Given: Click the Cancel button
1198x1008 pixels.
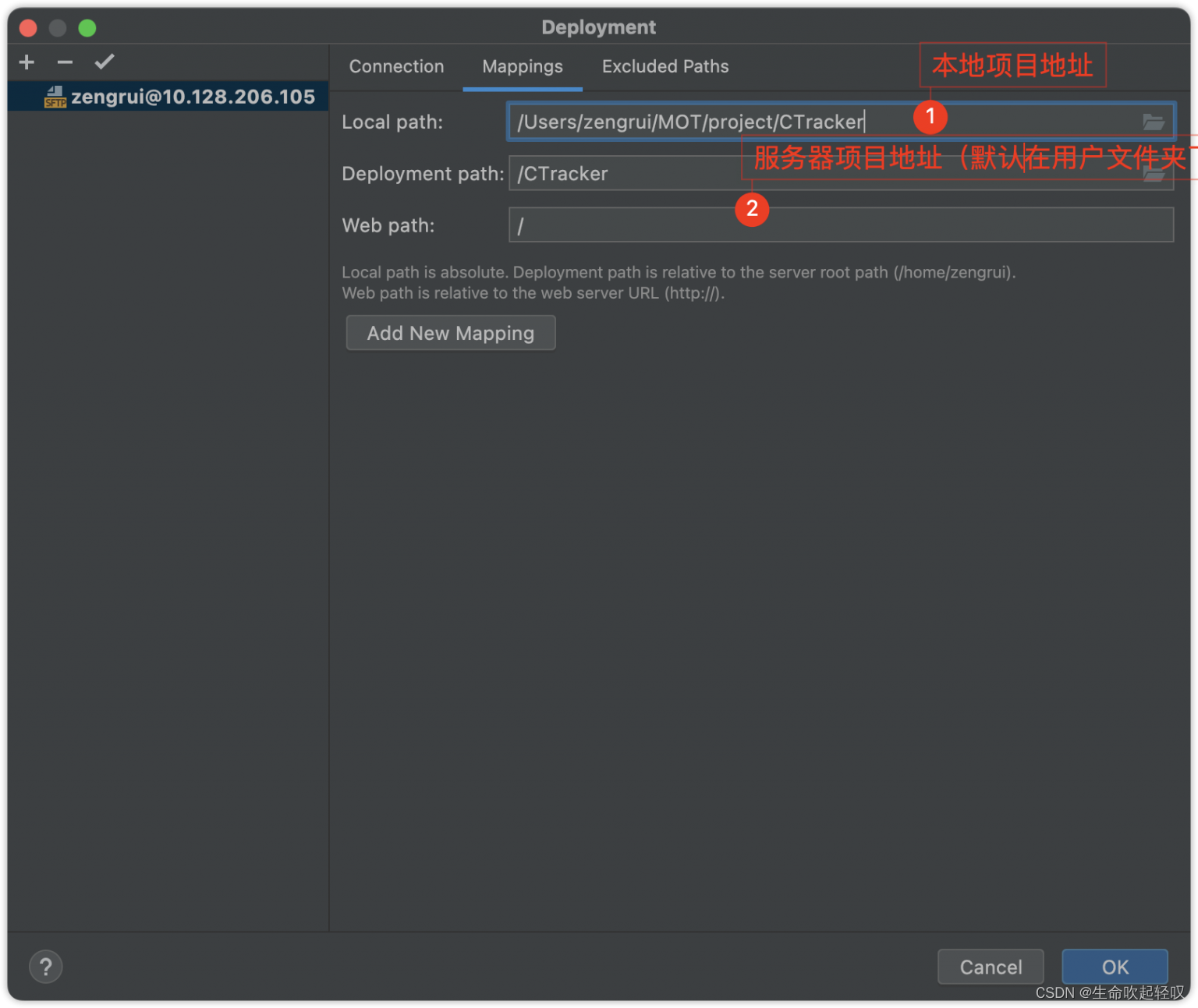Looking at the screenshot, I should pyautogui.click(x=991, y=967).
